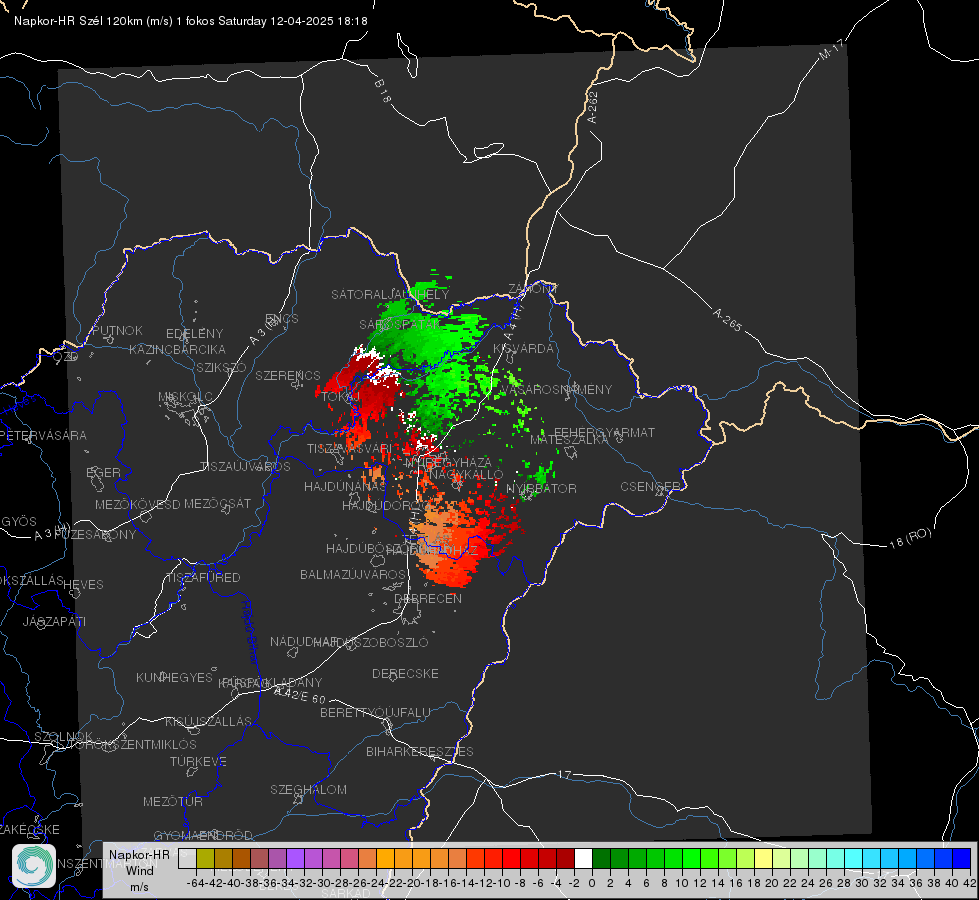Pick the cyan legend swatch between 28 and 30
The height and width of the screenshot is (900, 979).
853,858
